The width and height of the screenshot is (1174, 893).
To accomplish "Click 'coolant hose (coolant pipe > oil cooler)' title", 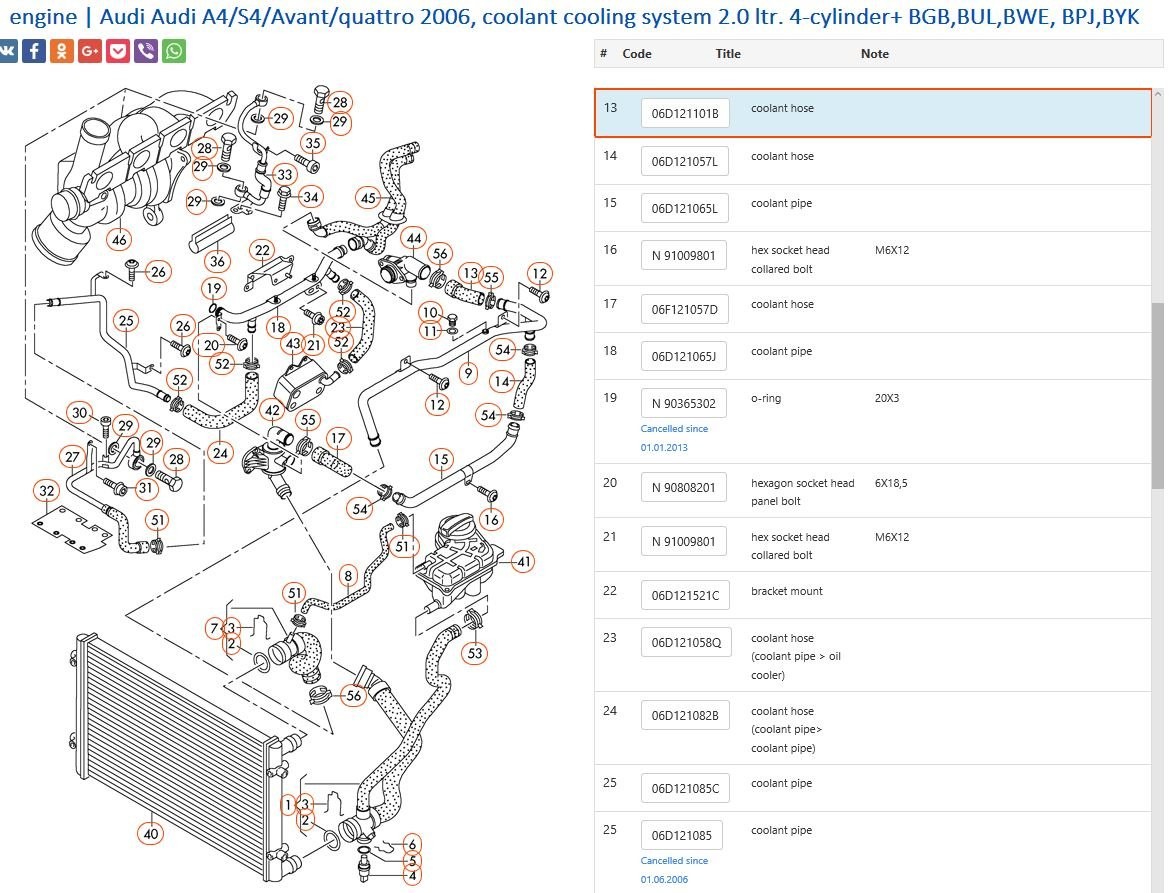I will click(x=795, y=656).
